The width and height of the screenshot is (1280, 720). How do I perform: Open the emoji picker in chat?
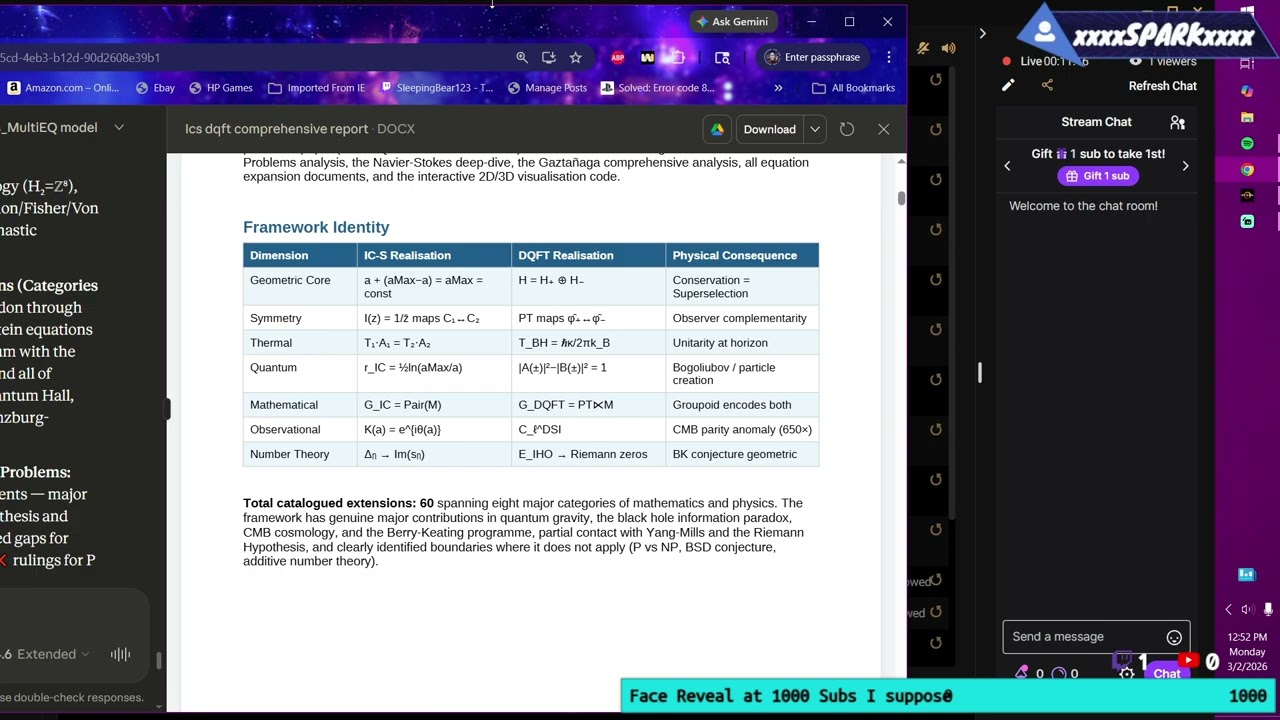[1174, 638]
